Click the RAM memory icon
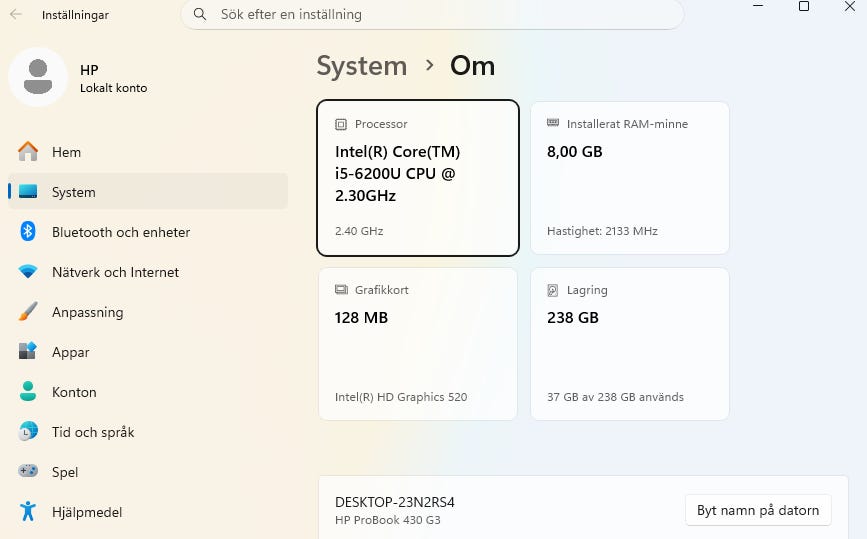Image resolution: width=867 pixels, height=539 pixels. click(x=553, y=123)
